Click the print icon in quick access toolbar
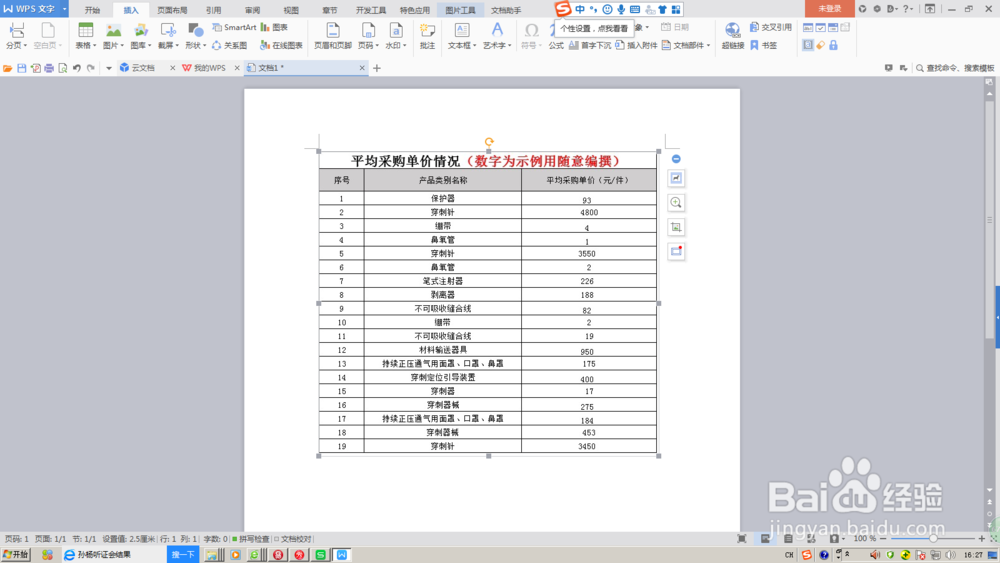This screenshot has width=1000, height=563. [49, 68]
